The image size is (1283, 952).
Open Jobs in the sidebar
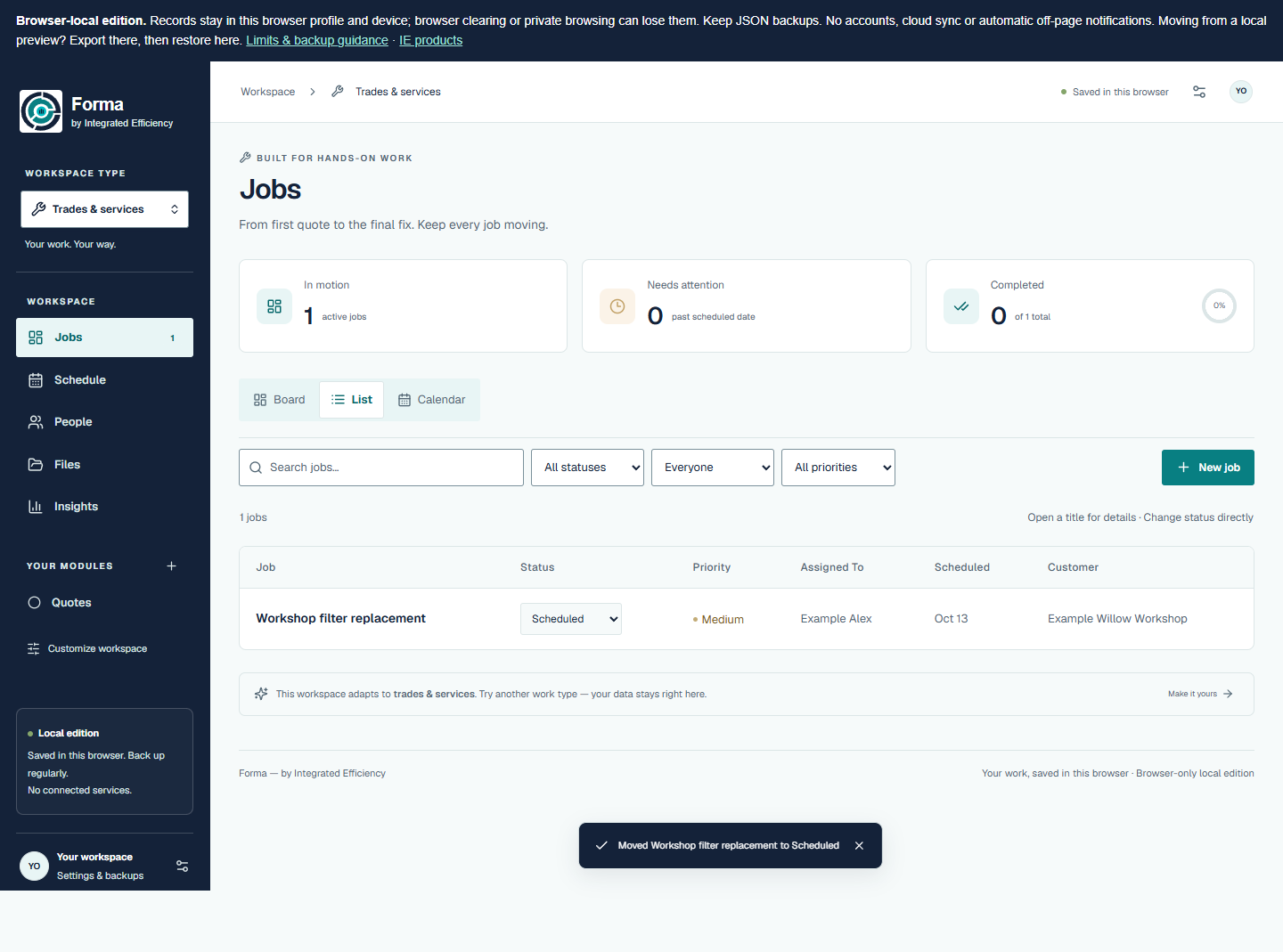point(104,338)
